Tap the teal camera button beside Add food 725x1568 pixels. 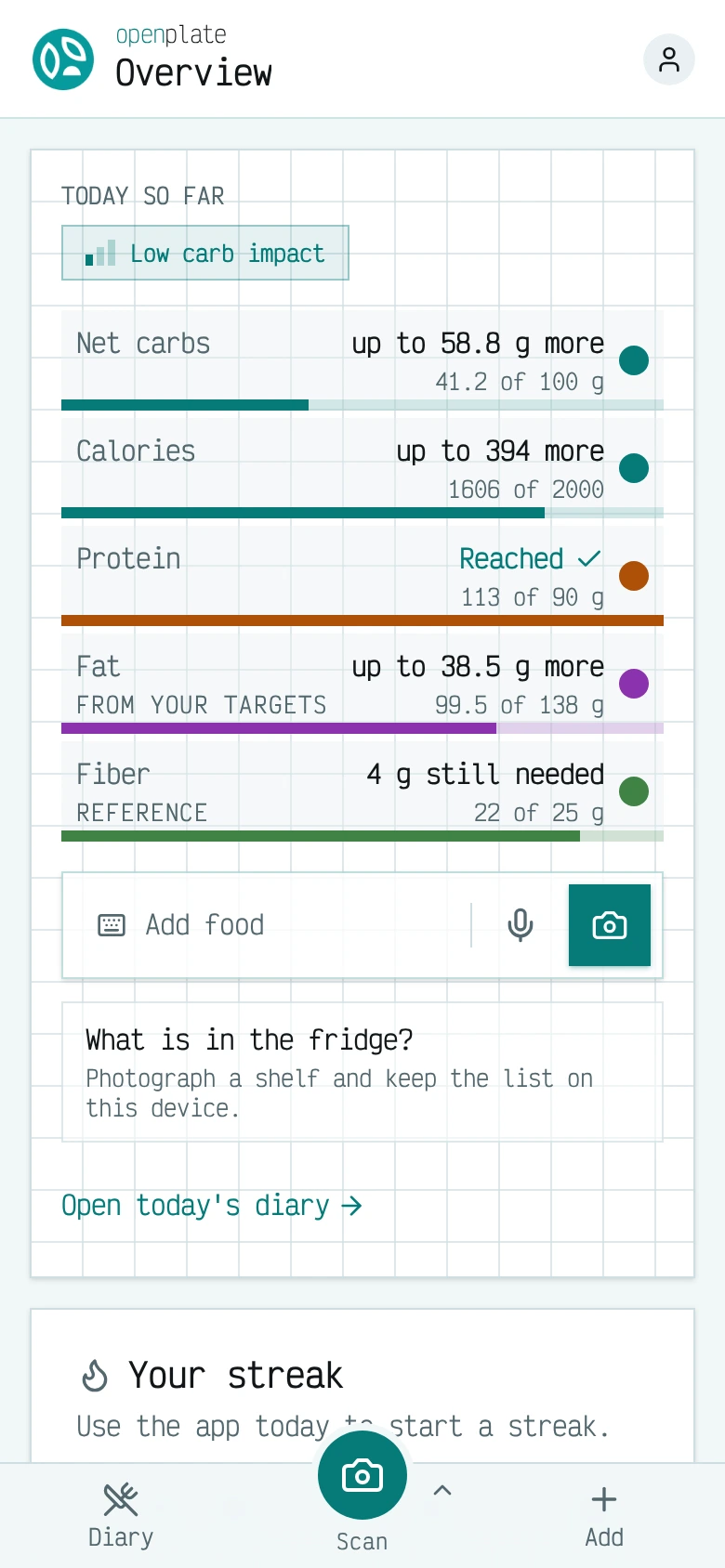pos(610,925)
